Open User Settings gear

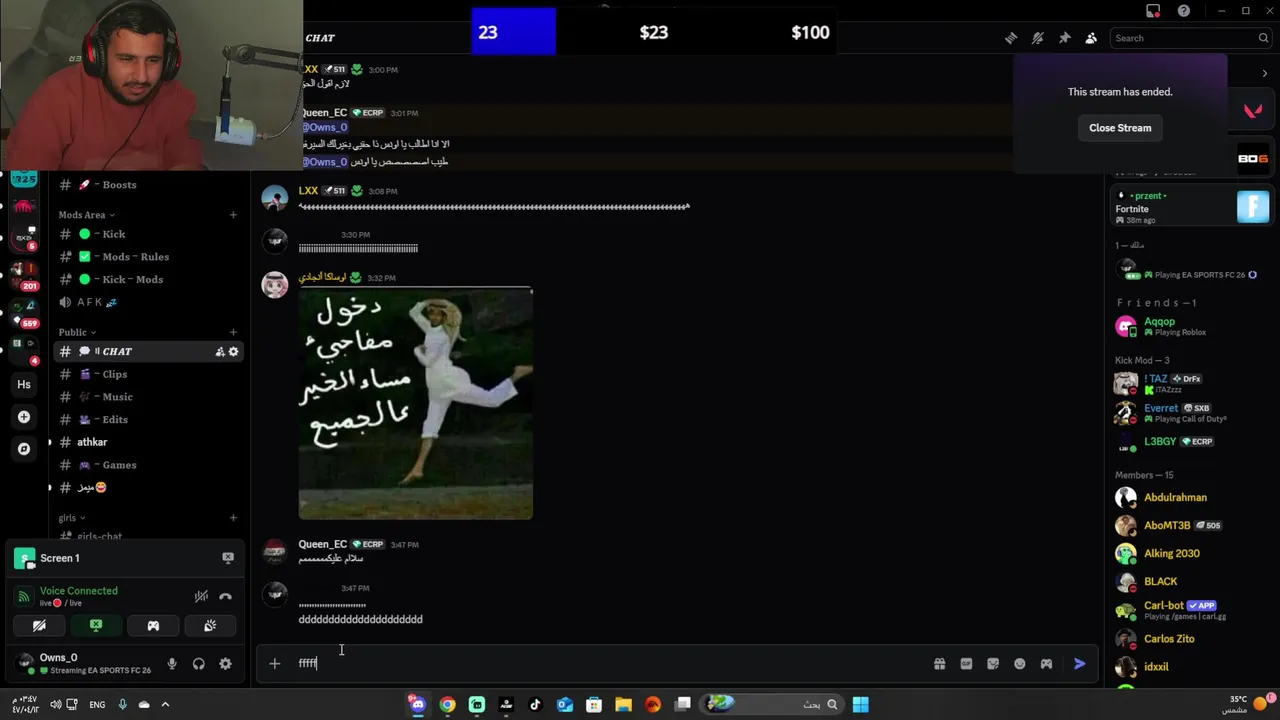225,664
